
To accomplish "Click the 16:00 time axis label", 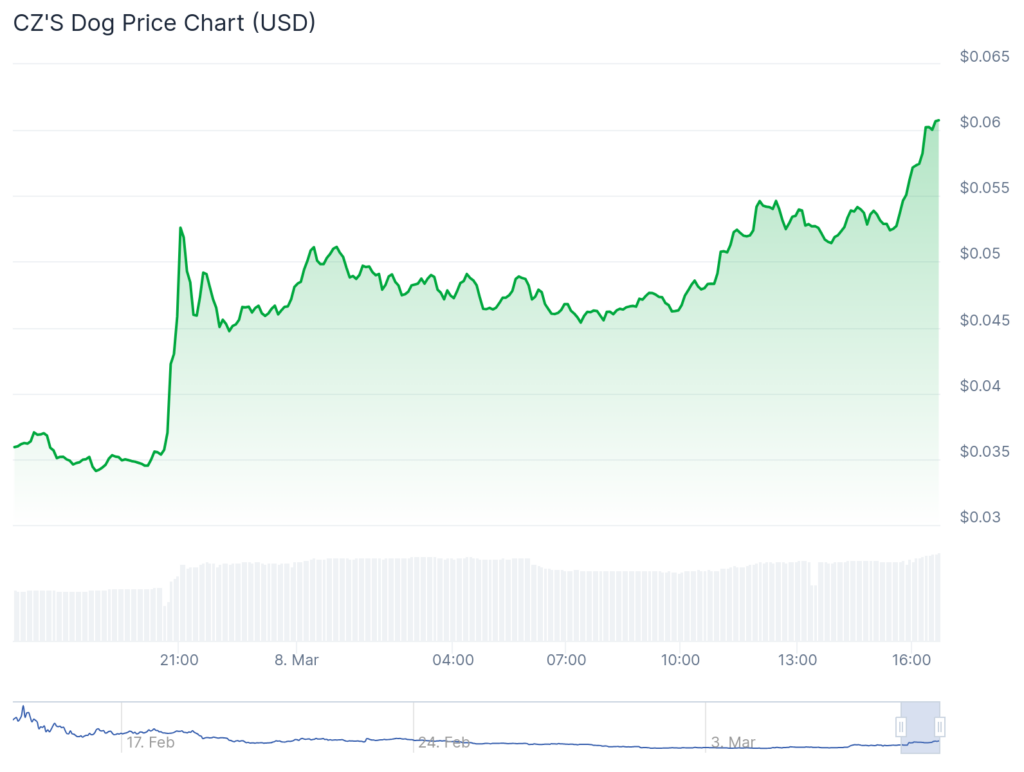I will coord(912,660).
